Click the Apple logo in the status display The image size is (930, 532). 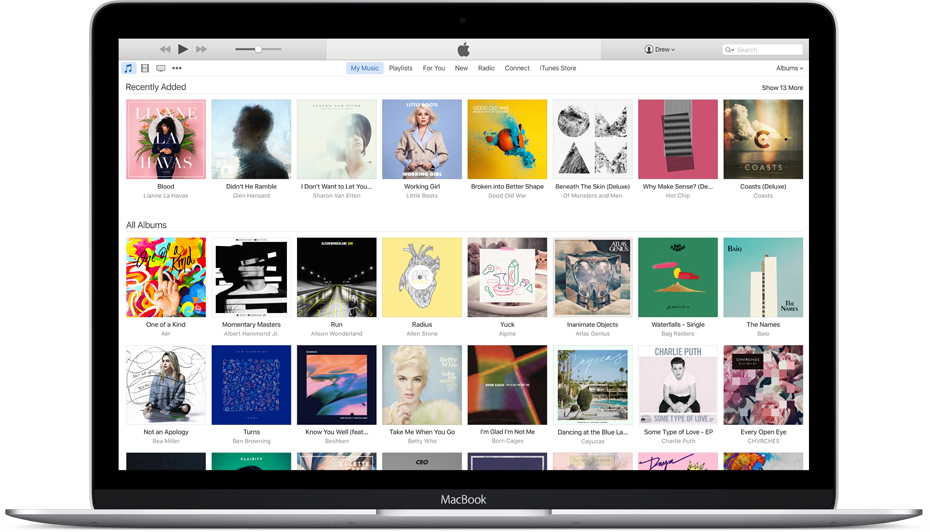click(464, 49)
